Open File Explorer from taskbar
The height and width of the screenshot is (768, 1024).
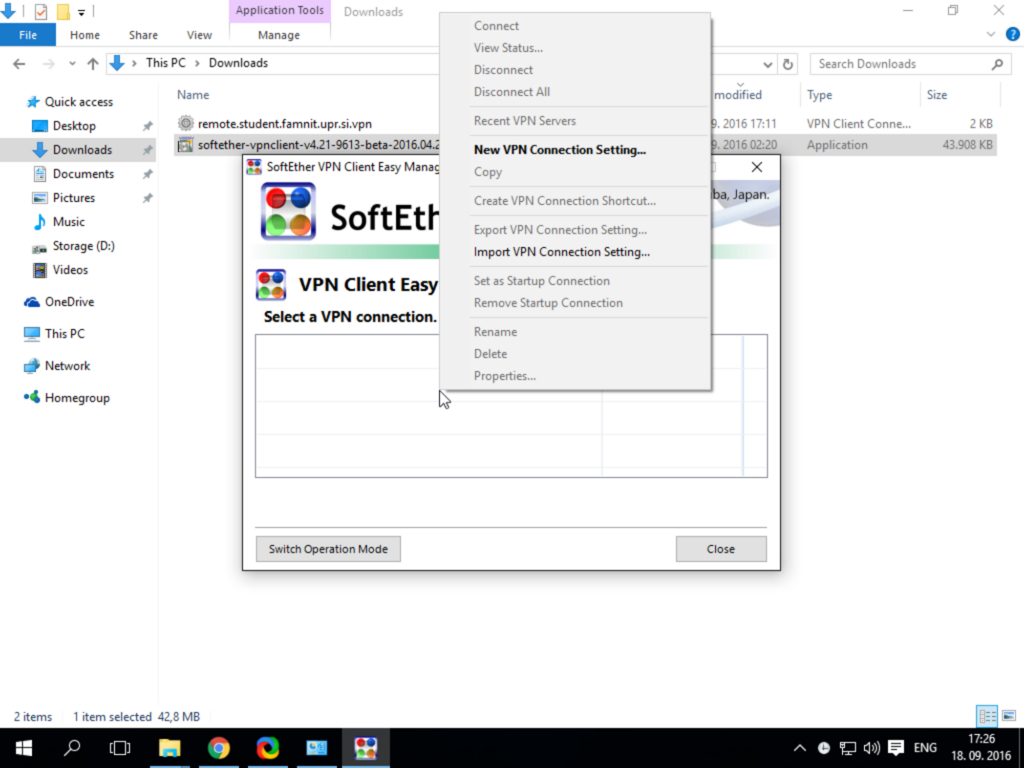pos(169,748)
